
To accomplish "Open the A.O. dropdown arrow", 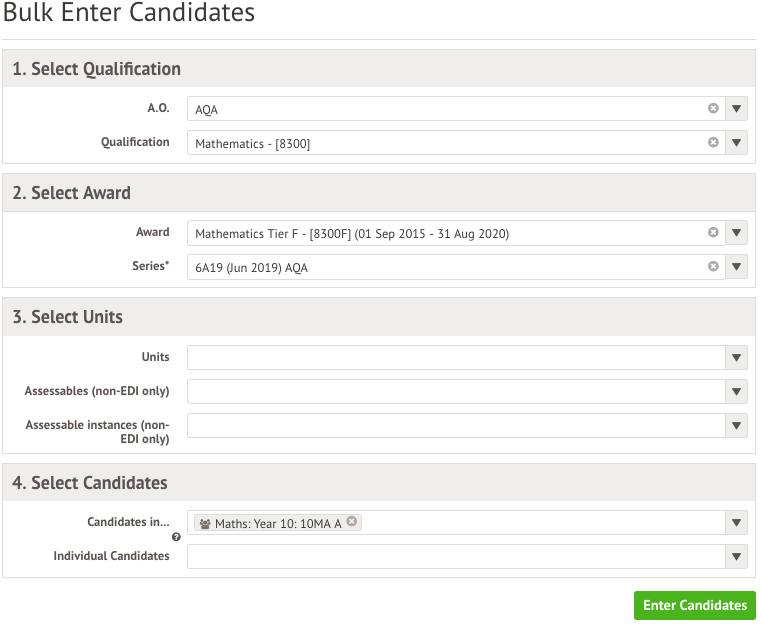I will (736, 108).
